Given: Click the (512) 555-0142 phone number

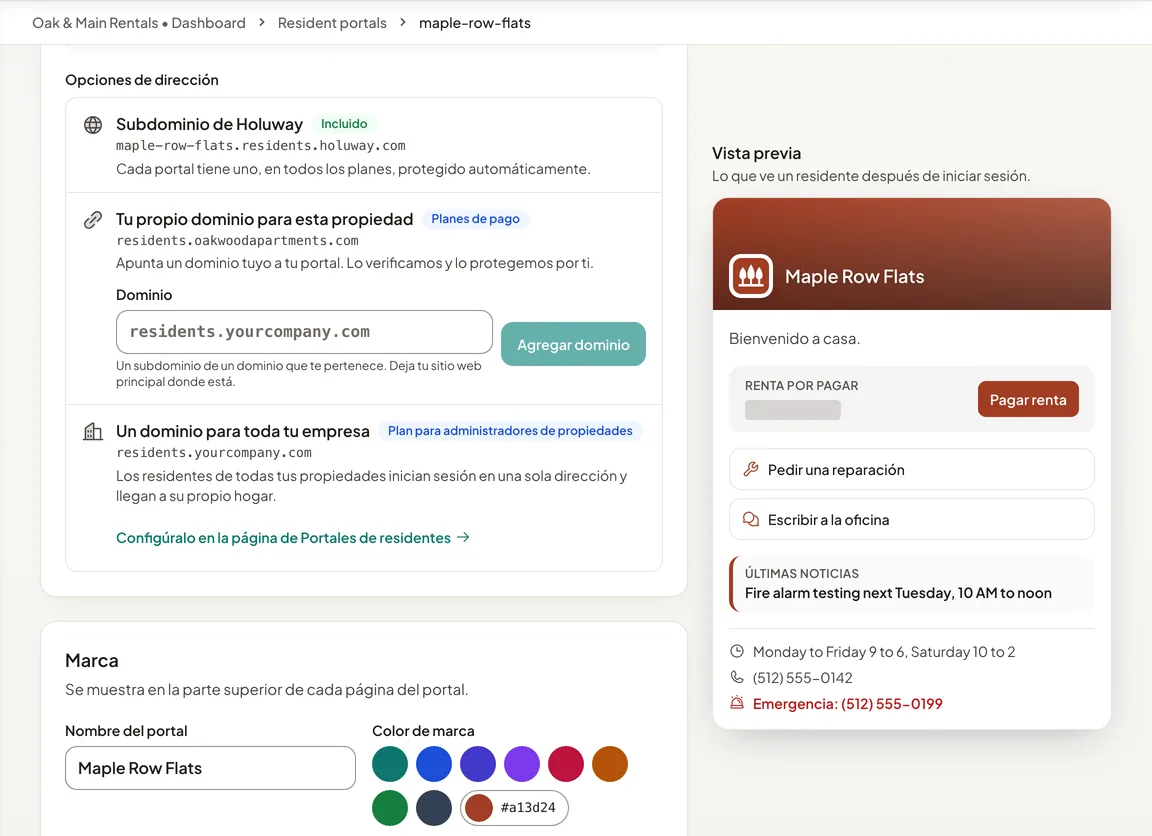Looking at the screenshot, I should click(x=802, y=677).
